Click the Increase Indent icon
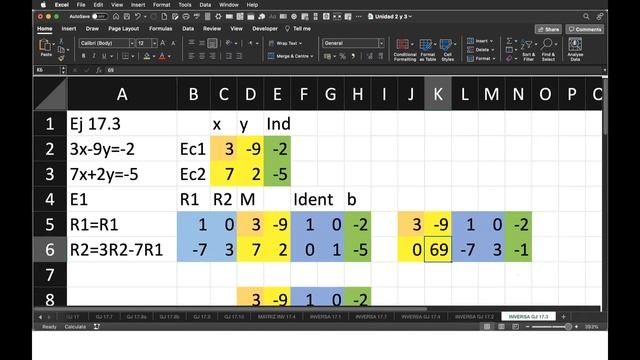Viewport: 640px width, 360px height. (x=239, y=56)
